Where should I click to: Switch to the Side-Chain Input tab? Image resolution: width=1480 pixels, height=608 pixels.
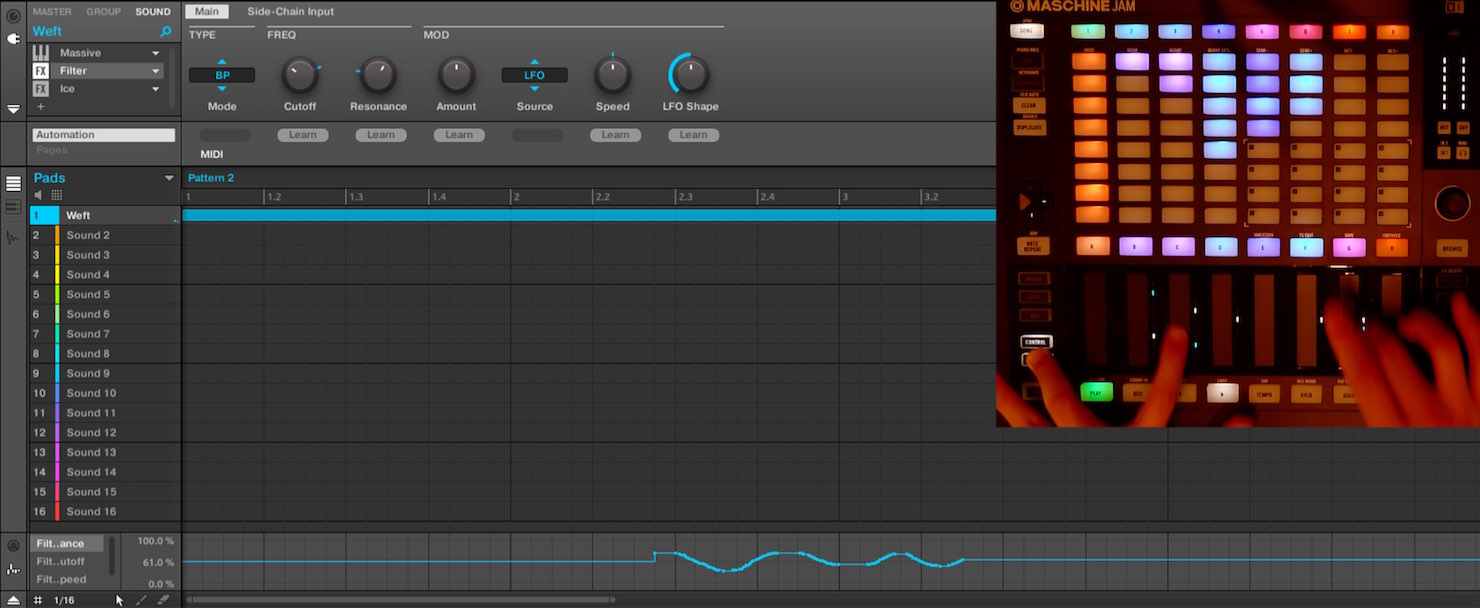pos(291,12)
